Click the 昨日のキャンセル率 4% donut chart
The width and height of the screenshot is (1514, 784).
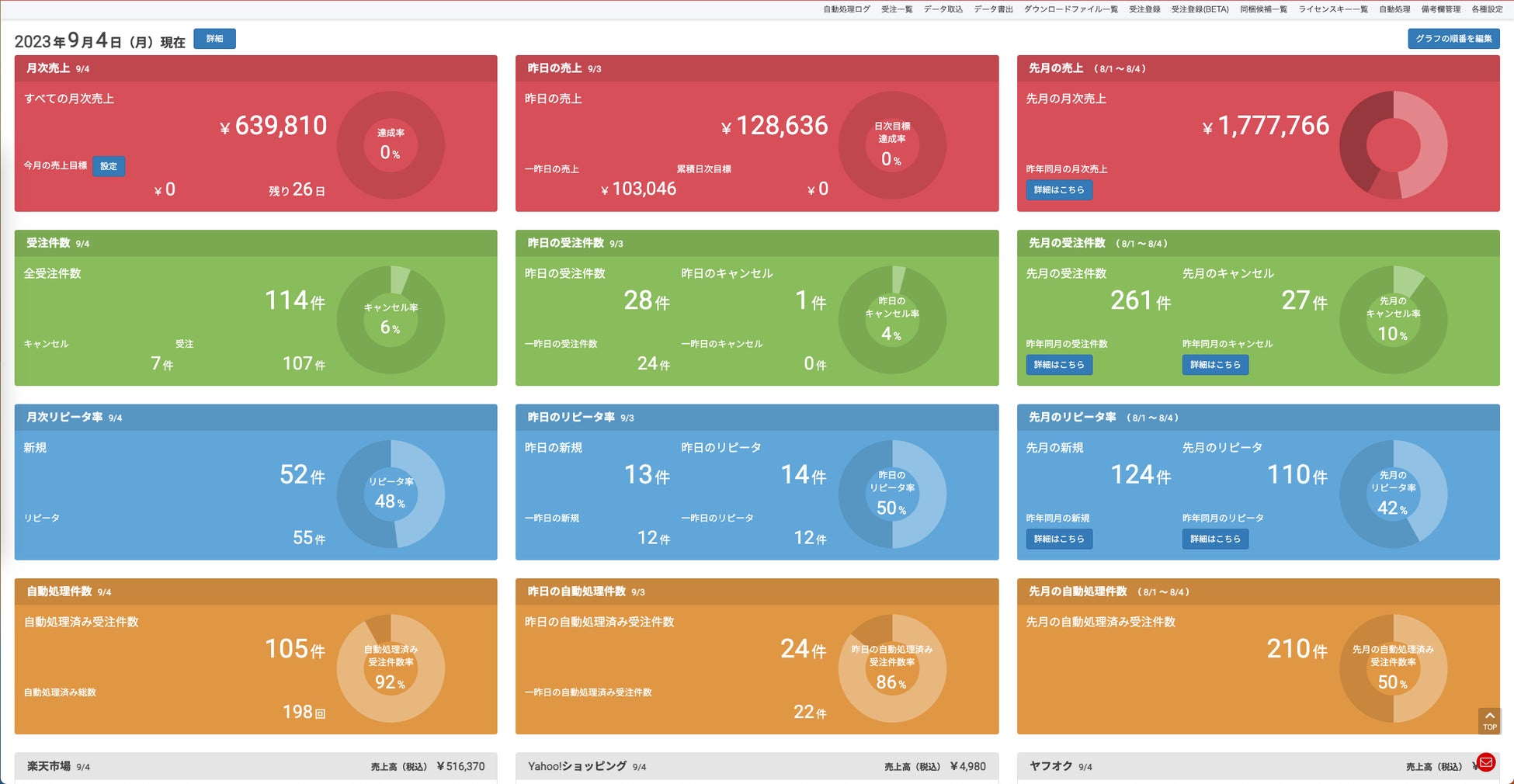coord(892,320)
